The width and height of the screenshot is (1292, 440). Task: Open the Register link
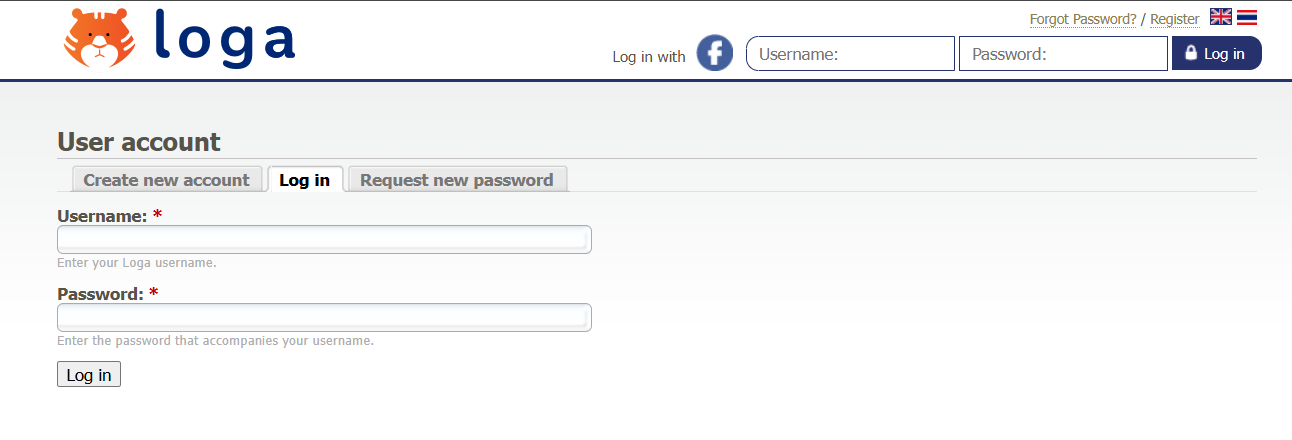[1174, 19]
